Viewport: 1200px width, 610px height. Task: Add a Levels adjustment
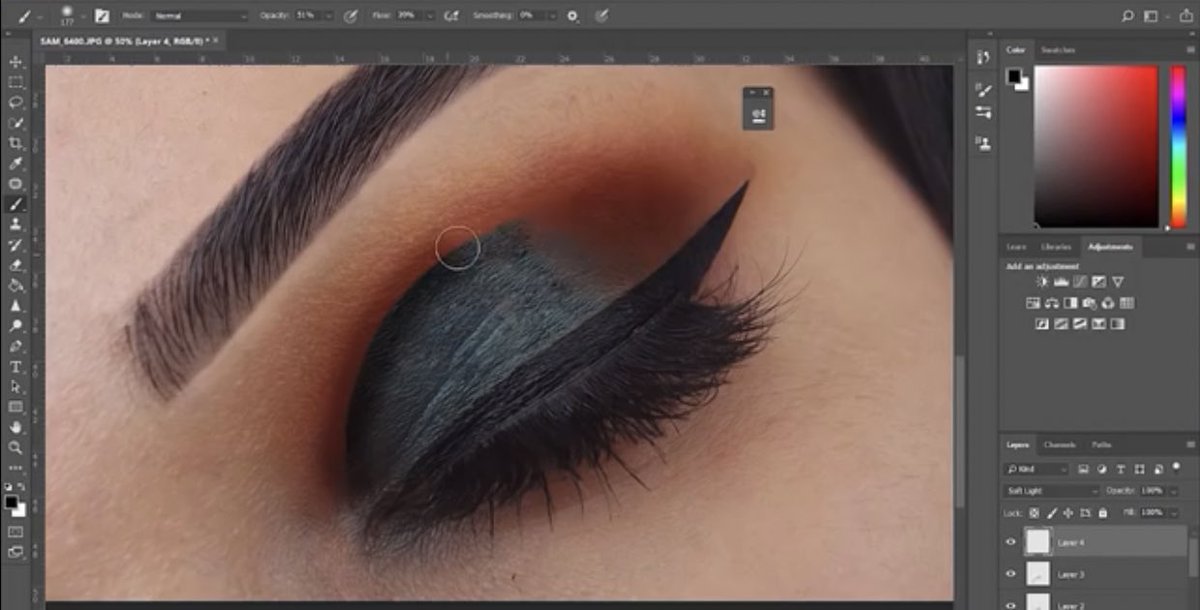[x=1061, y=282]
